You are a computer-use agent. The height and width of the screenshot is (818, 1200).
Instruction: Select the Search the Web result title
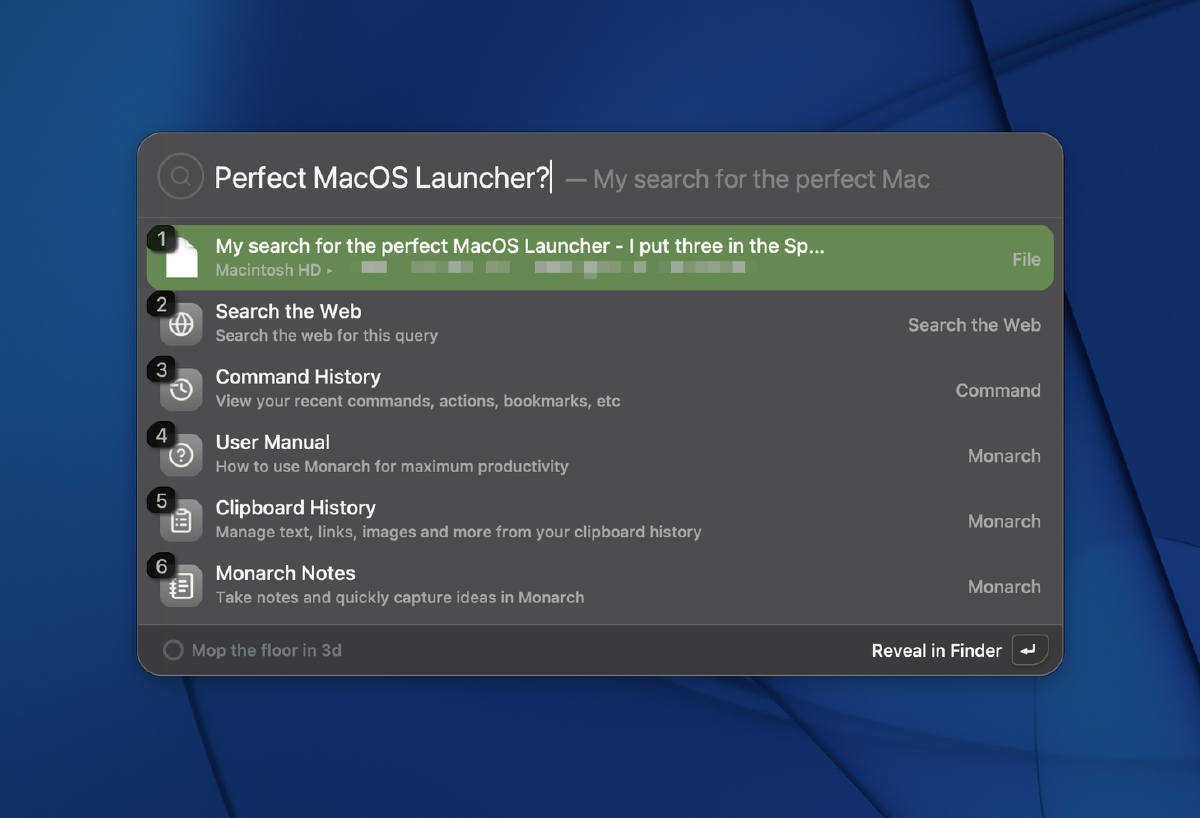pyautogui.click(x=288, y=312)
